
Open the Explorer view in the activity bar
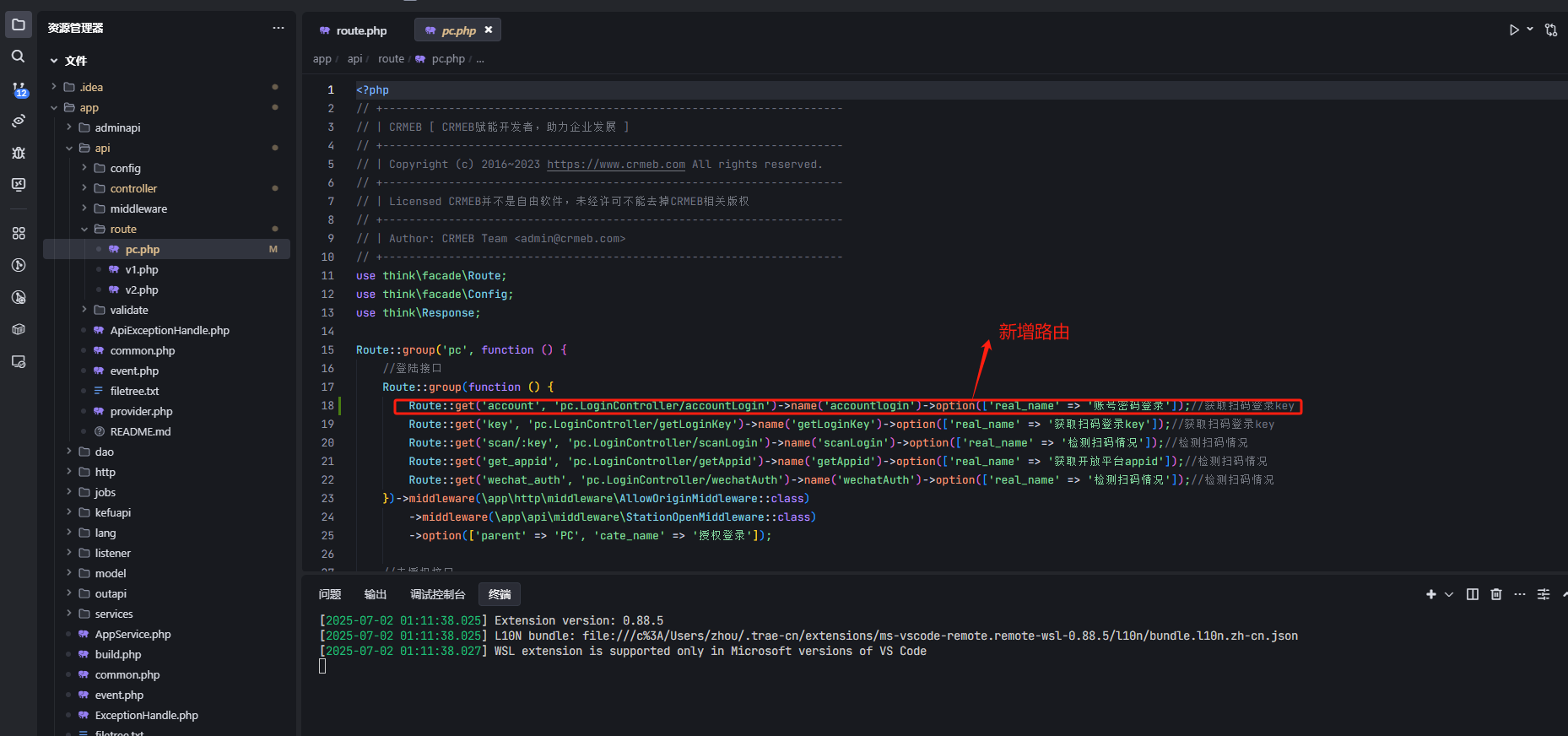(x=19, y=24)
